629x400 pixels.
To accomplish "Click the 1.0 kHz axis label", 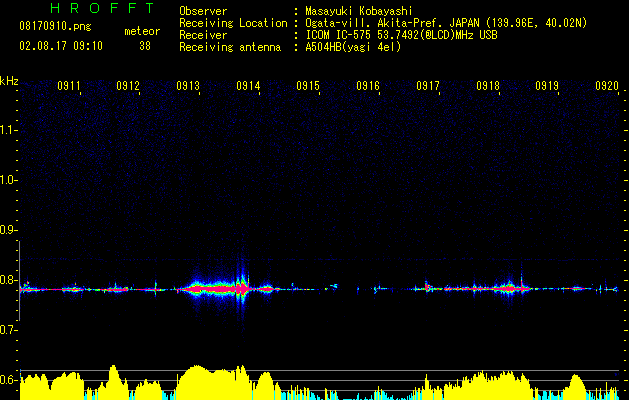I will [8, 180].
